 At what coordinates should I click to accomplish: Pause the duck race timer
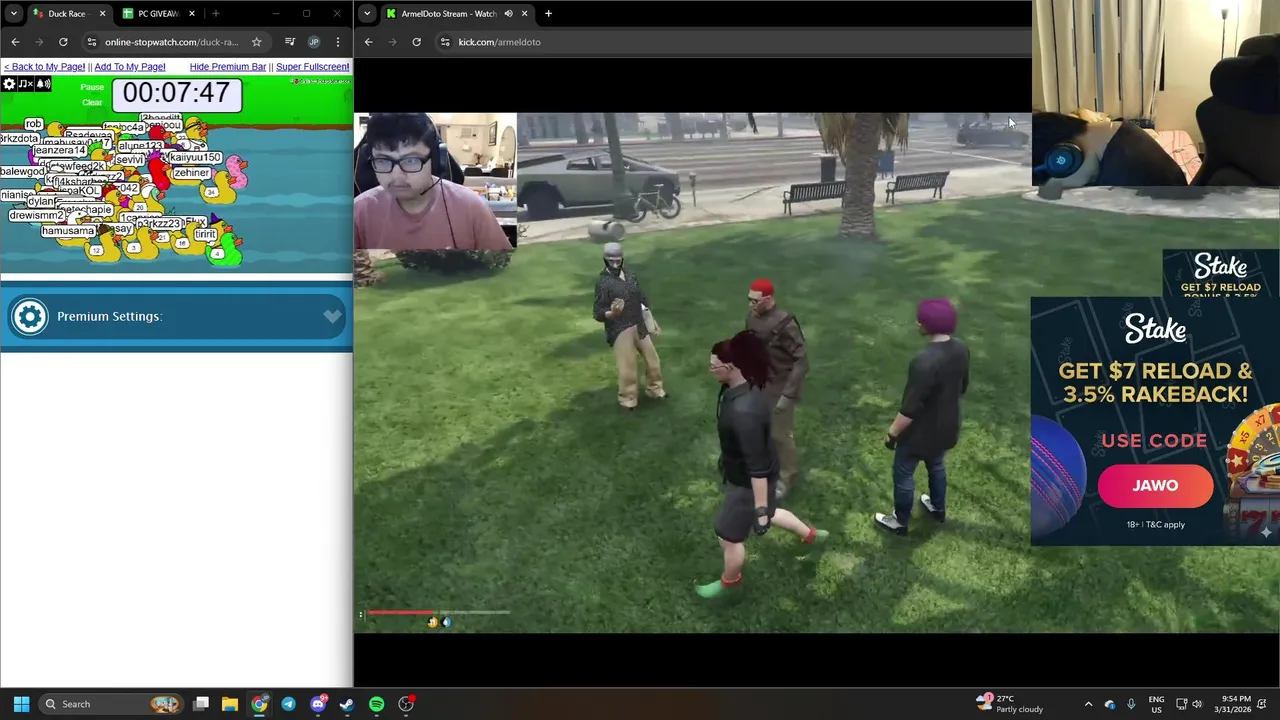click(x=92, y=87)
